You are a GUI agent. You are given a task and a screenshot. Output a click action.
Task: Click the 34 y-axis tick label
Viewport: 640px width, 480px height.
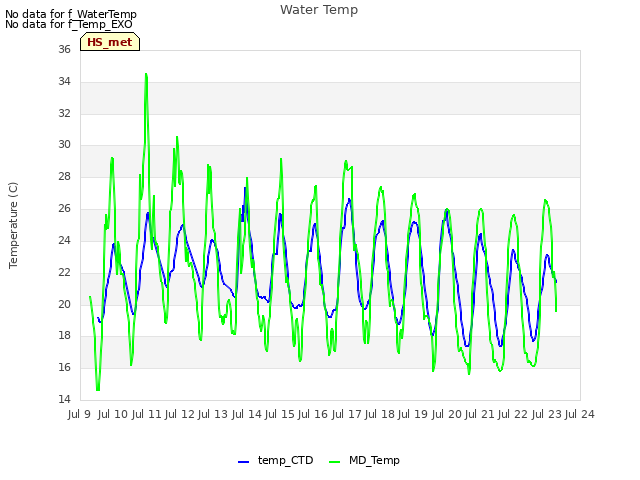tap(64, 81)
